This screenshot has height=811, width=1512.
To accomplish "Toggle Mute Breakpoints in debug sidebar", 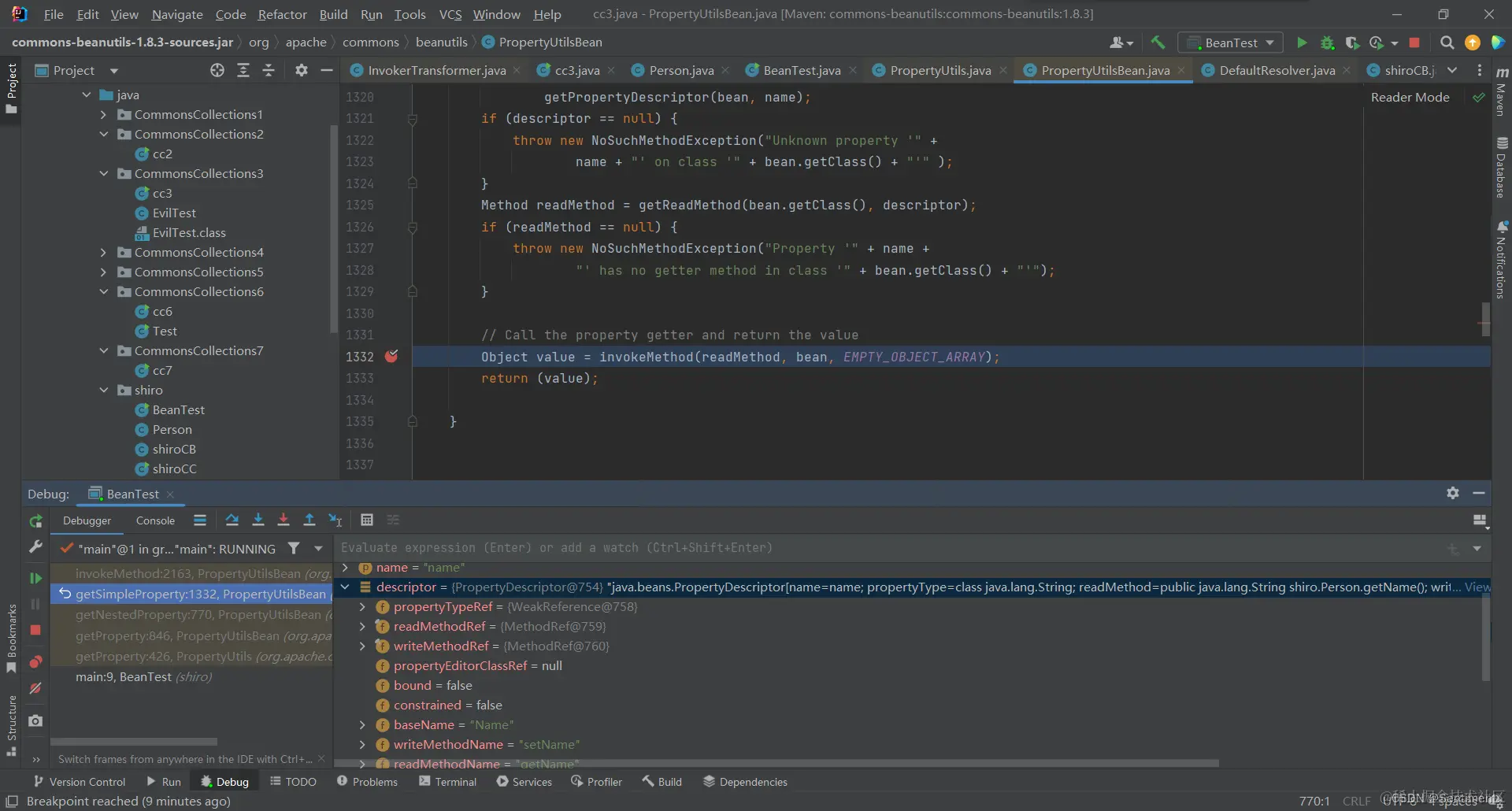I will click(35, 688).
